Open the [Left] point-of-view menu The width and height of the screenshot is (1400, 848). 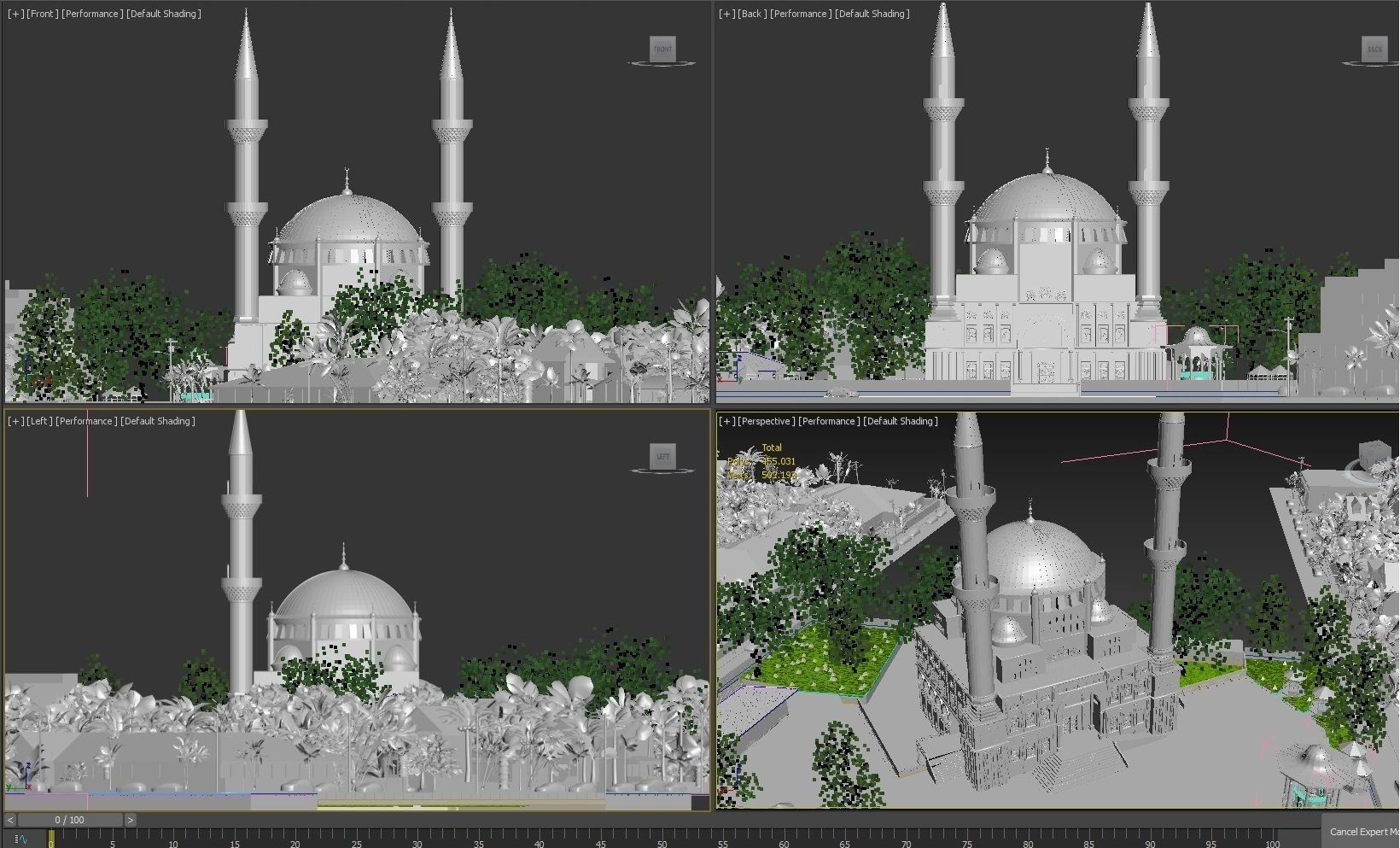pos(39,421)
